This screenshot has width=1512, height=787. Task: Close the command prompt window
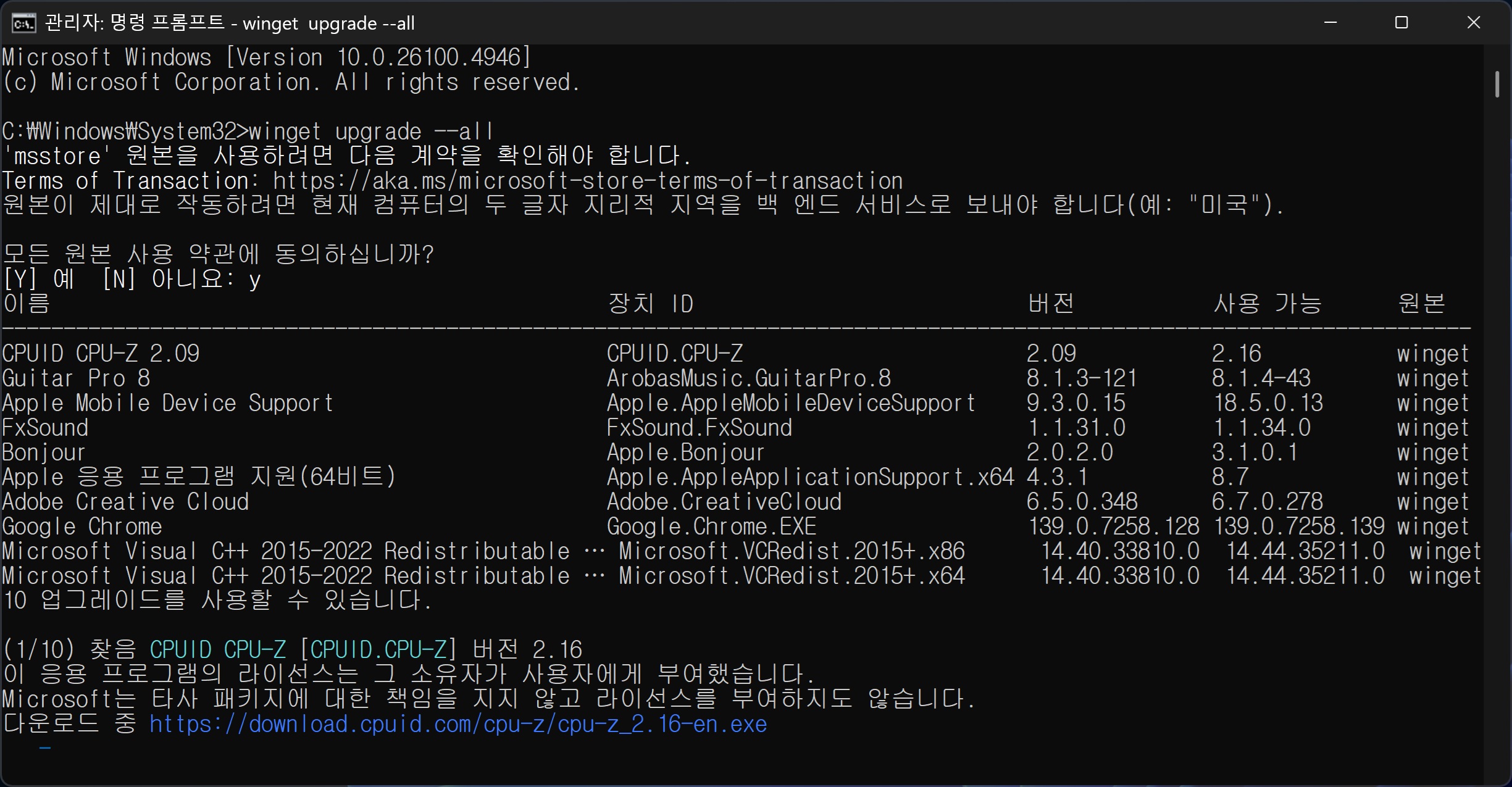[1473, 23]
